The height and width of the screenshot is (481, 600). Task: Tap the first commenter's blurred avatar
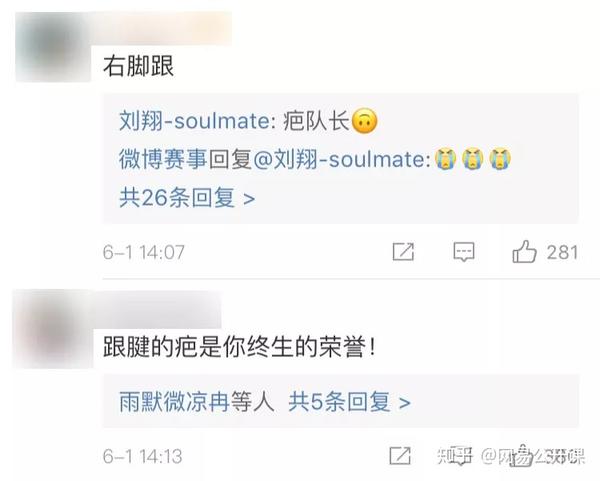click(x=54, y=47)
